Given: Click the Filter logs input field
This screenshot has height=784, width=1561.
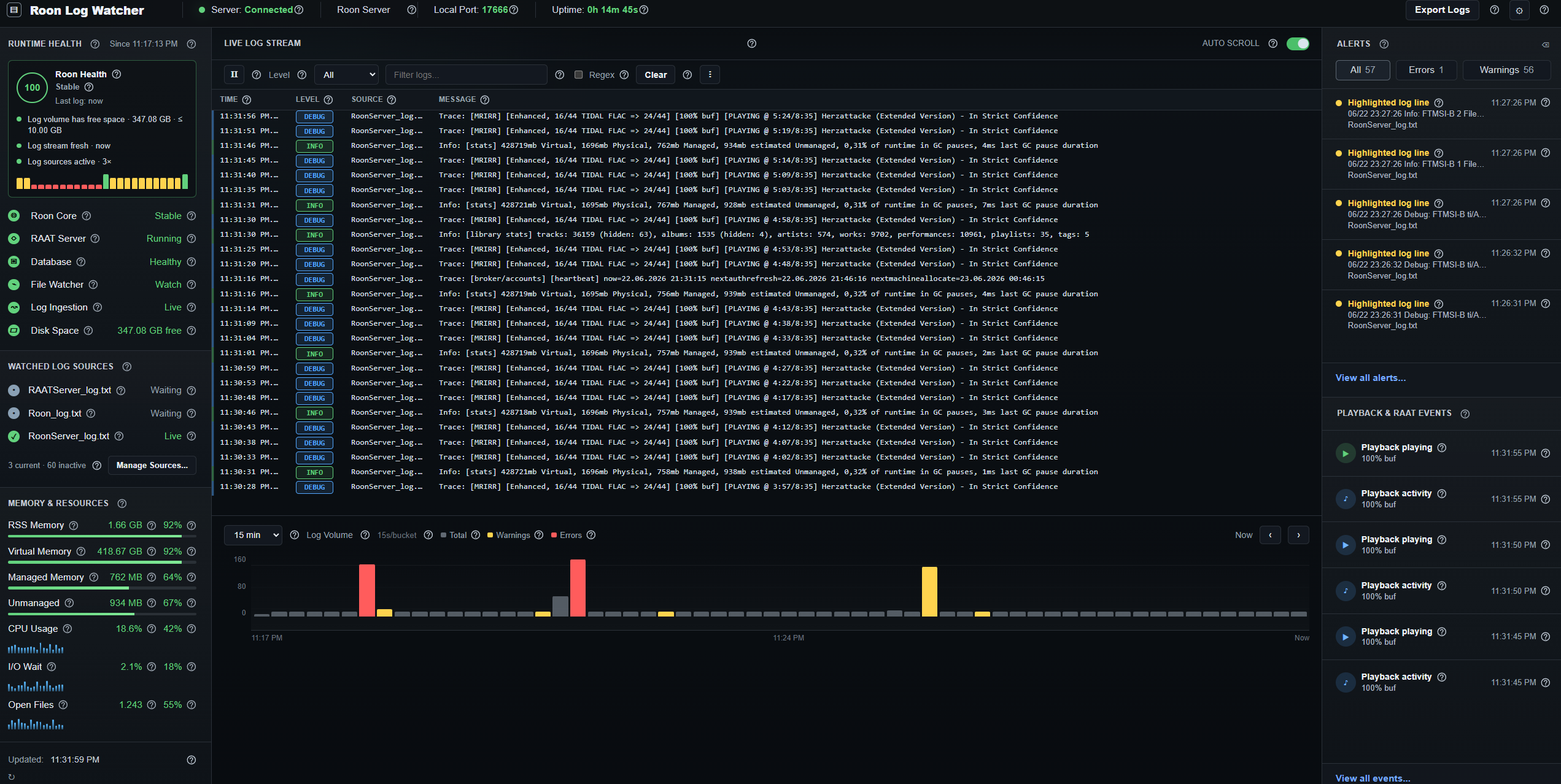Looking at the screenshot, I should click(466, 75).
